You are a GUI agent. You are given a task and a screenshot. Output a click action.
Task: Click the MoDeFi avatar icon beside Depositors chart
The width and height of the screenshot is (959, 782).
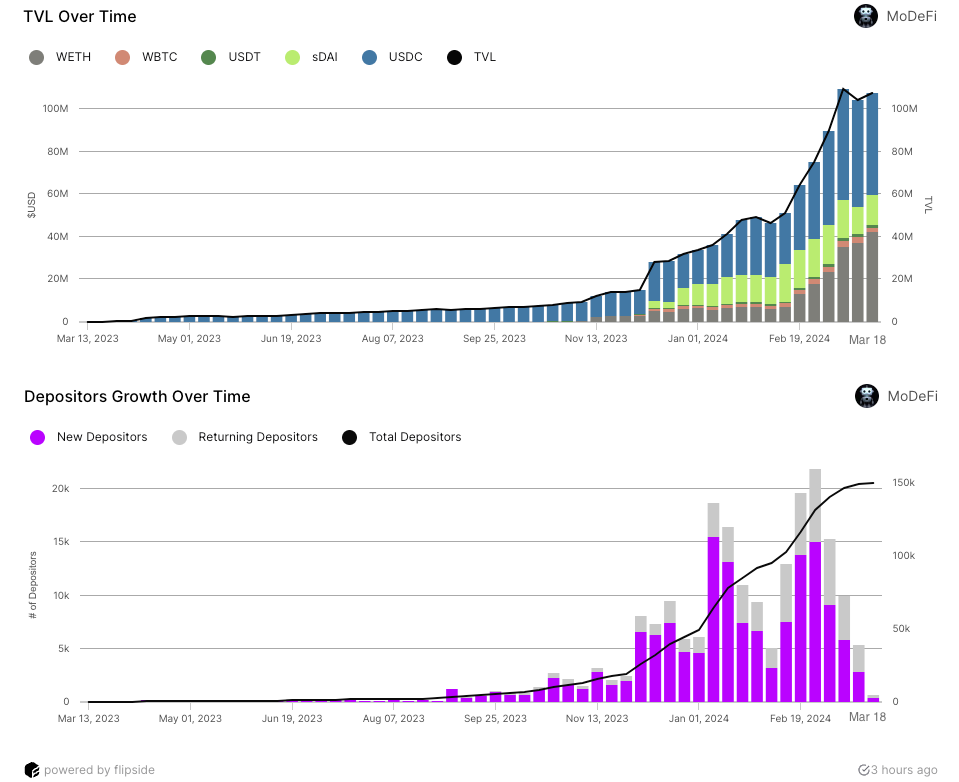[x=866, y=396]
